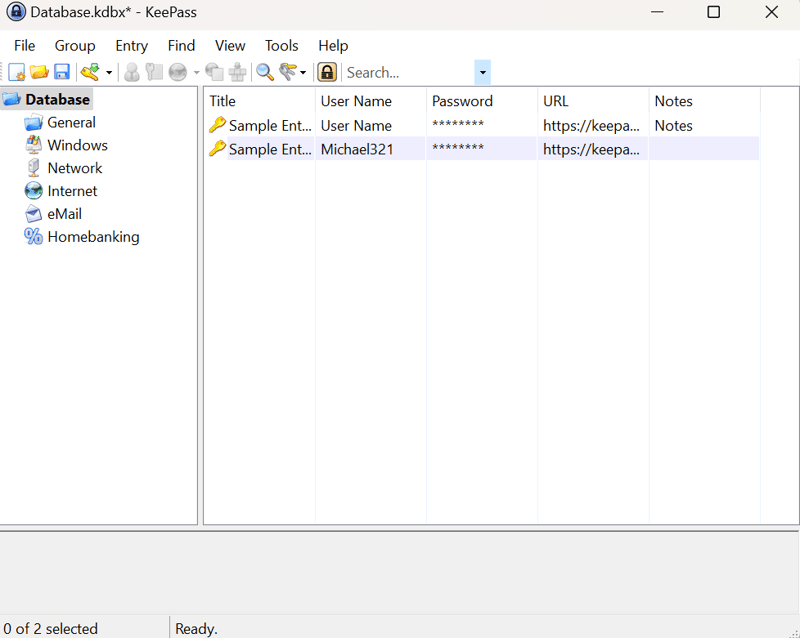Click the Network group server icon
This screenshot has width=800, height=638.
[34, 168]
